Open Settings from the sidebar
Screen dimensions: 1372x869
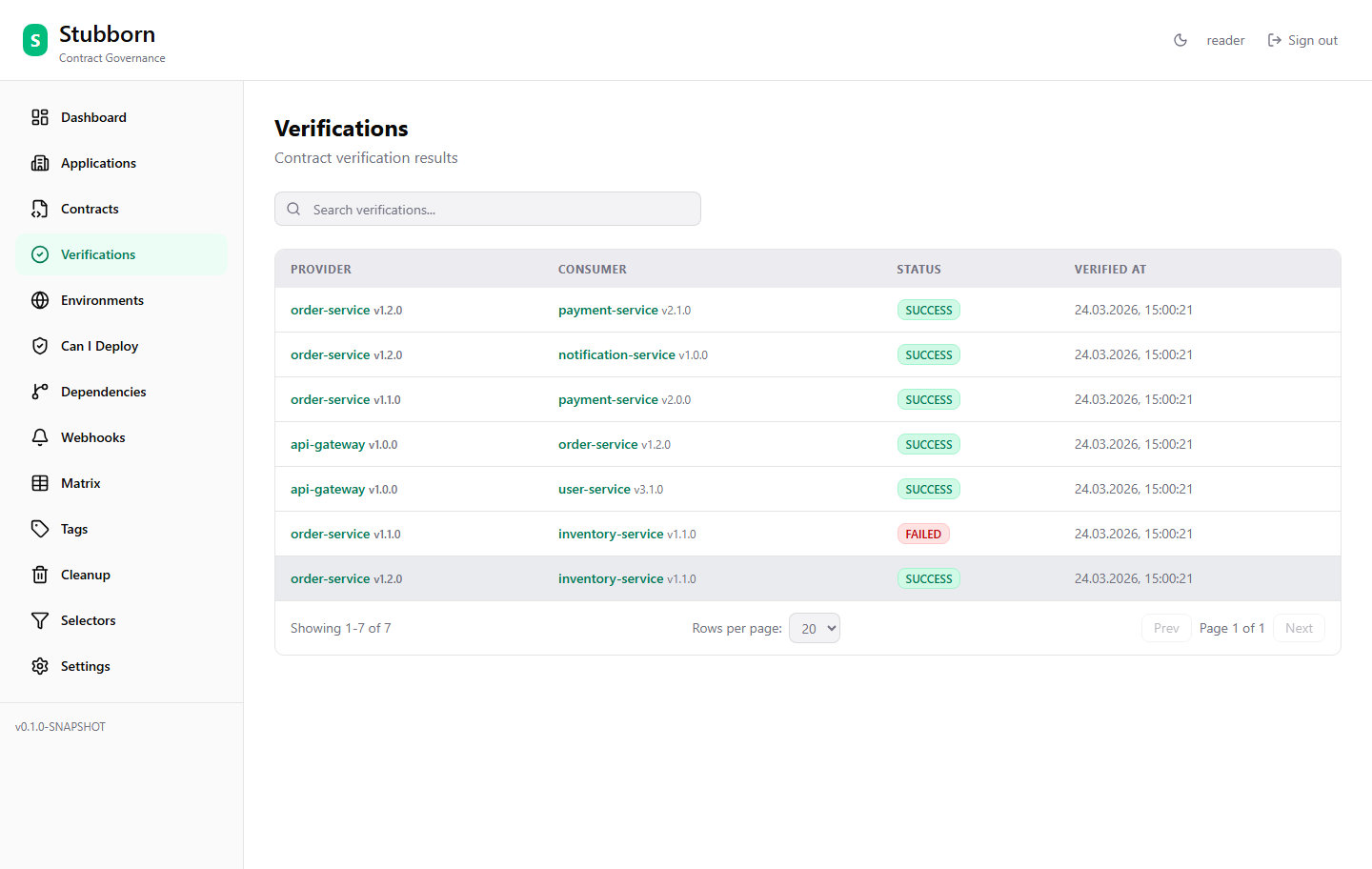85,666
